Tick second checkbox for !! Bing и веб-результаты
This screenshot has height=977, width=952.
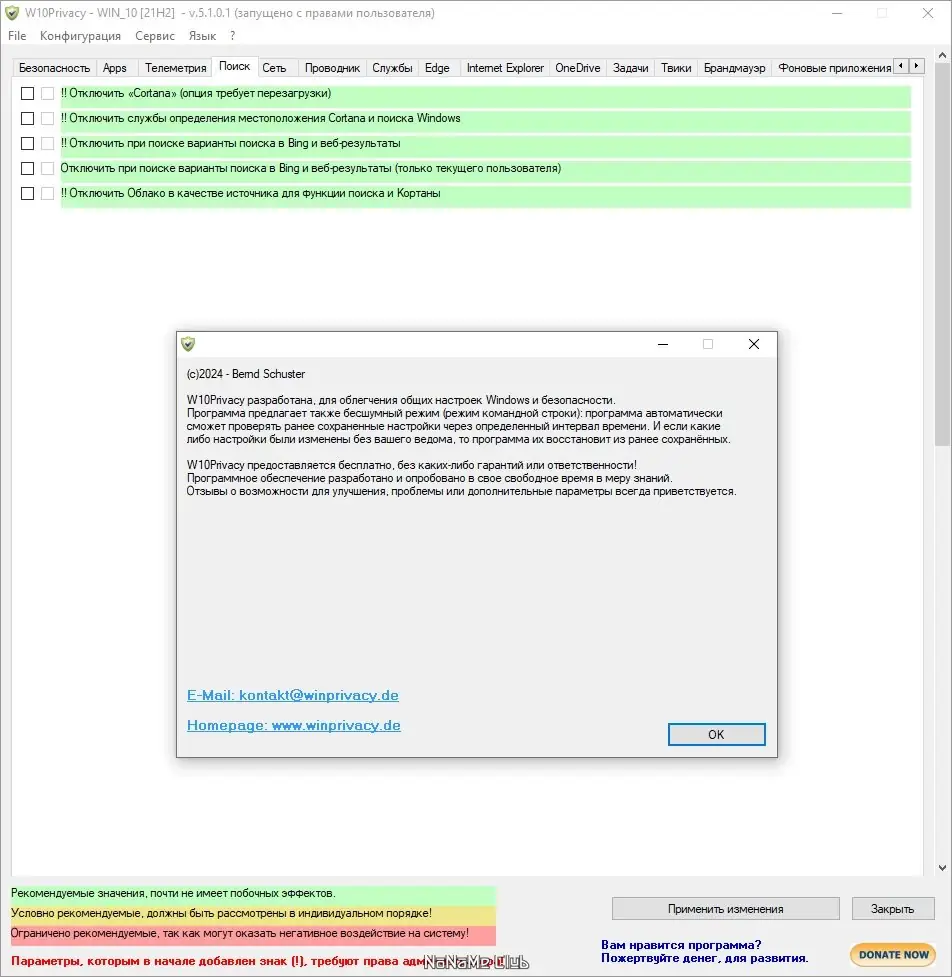click(47, 143)
